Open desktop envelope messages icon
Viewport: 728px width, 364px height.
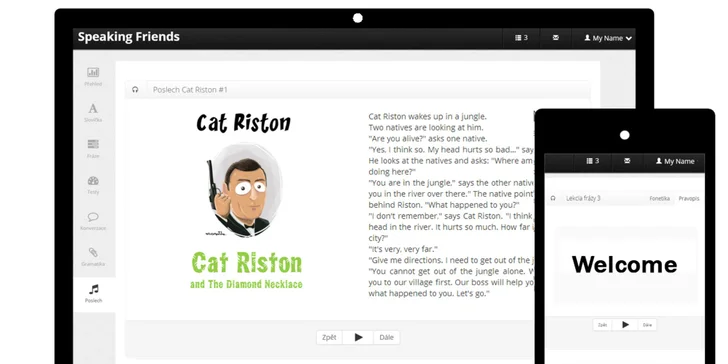[556, 38]
